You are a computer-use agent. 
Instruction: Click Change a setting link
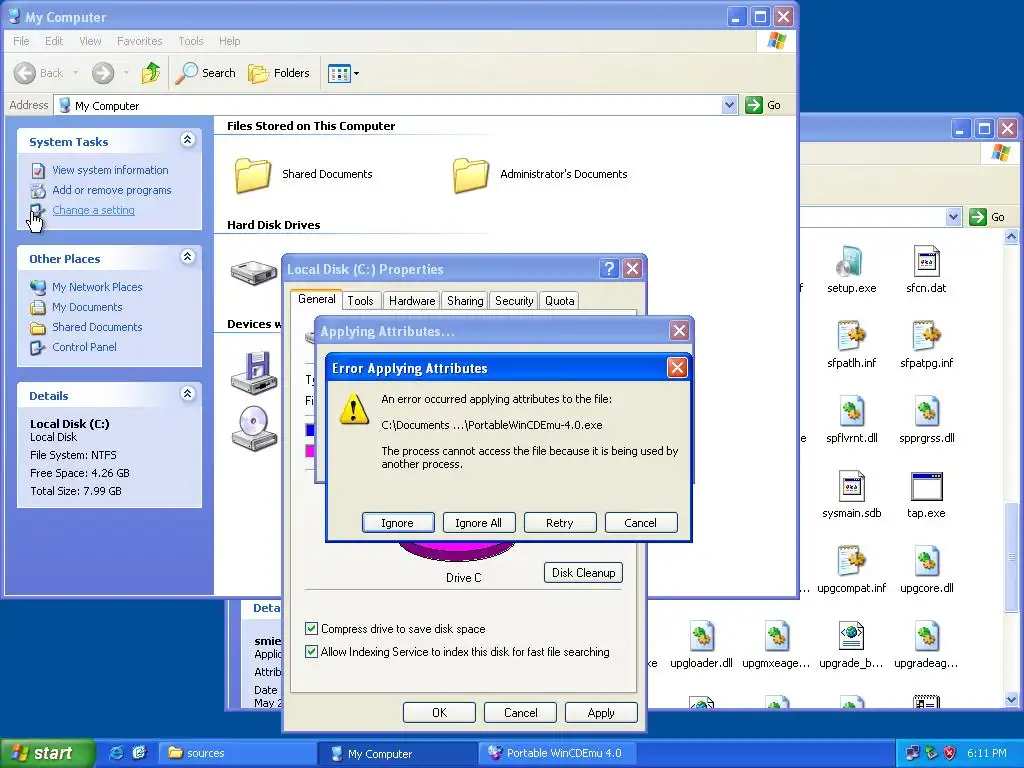(x=93, y=210)
